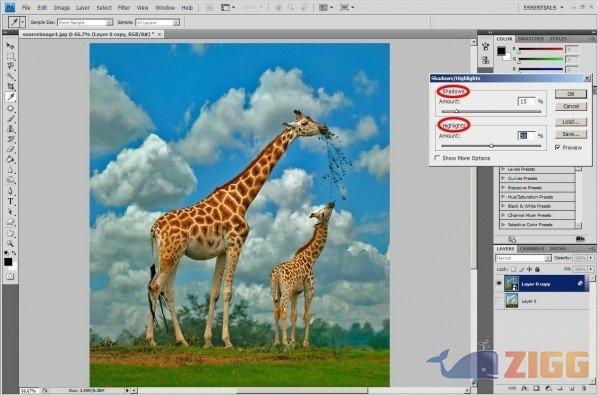Select the Zoom tool in the toolbox
Image resolution: width=598 pixels, height=395 pixels.
(x=10, y=243)
